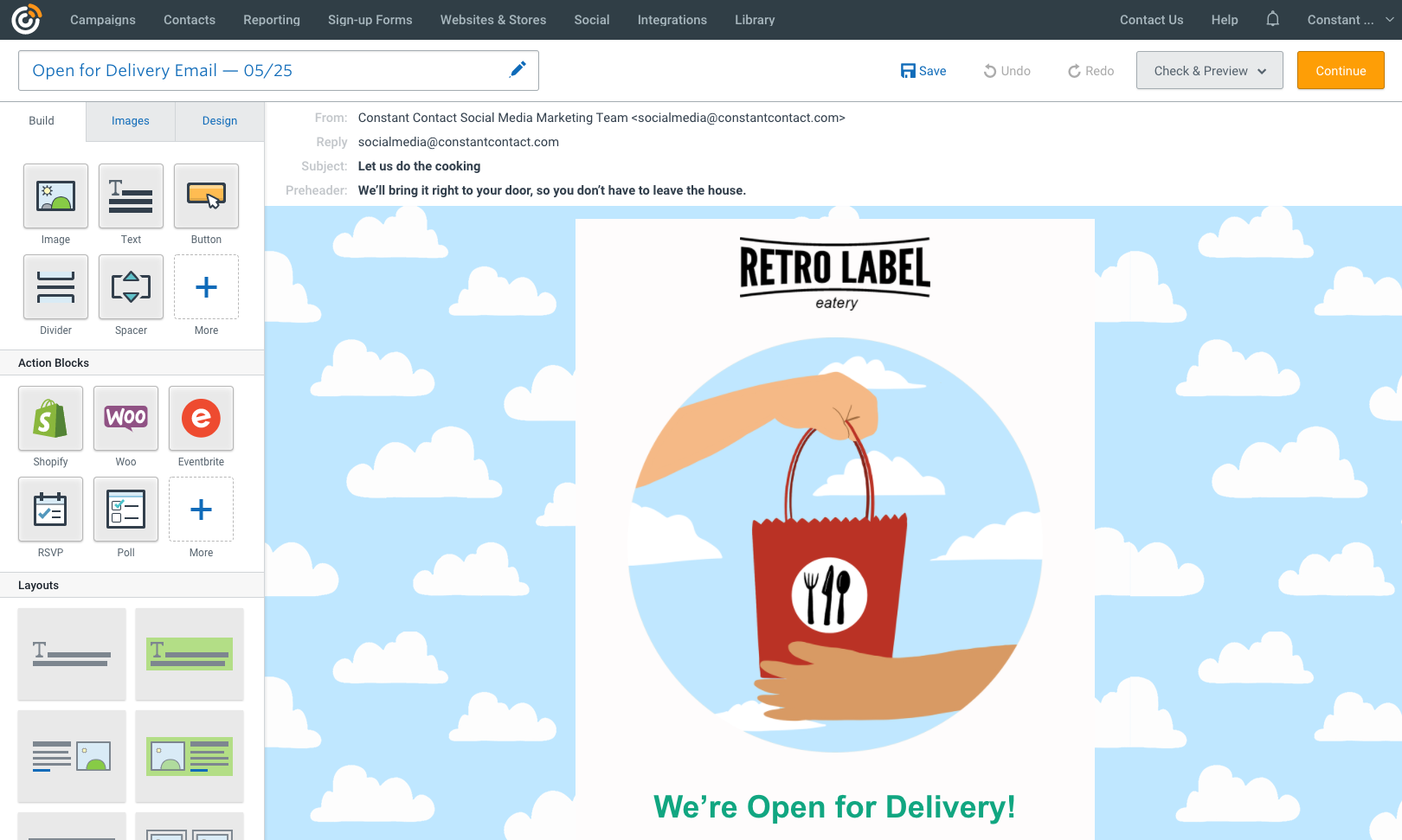The image size is (1402, 840).
Task: Switch to the Design tab
Action: 220,121
